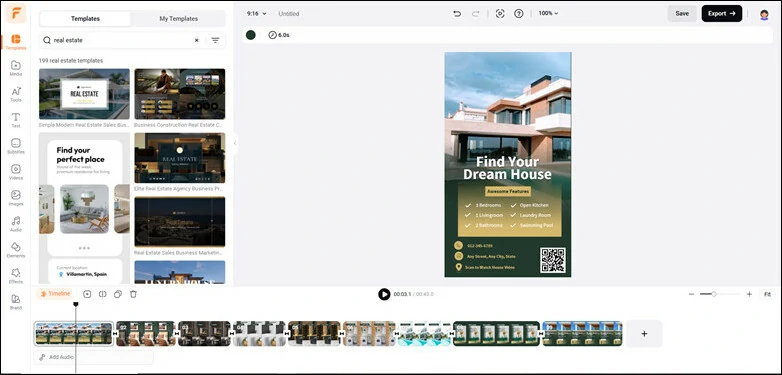Viewport: 782px width, 375px height.
Task: Clear the real estate search text
Action: coord(196,40)
